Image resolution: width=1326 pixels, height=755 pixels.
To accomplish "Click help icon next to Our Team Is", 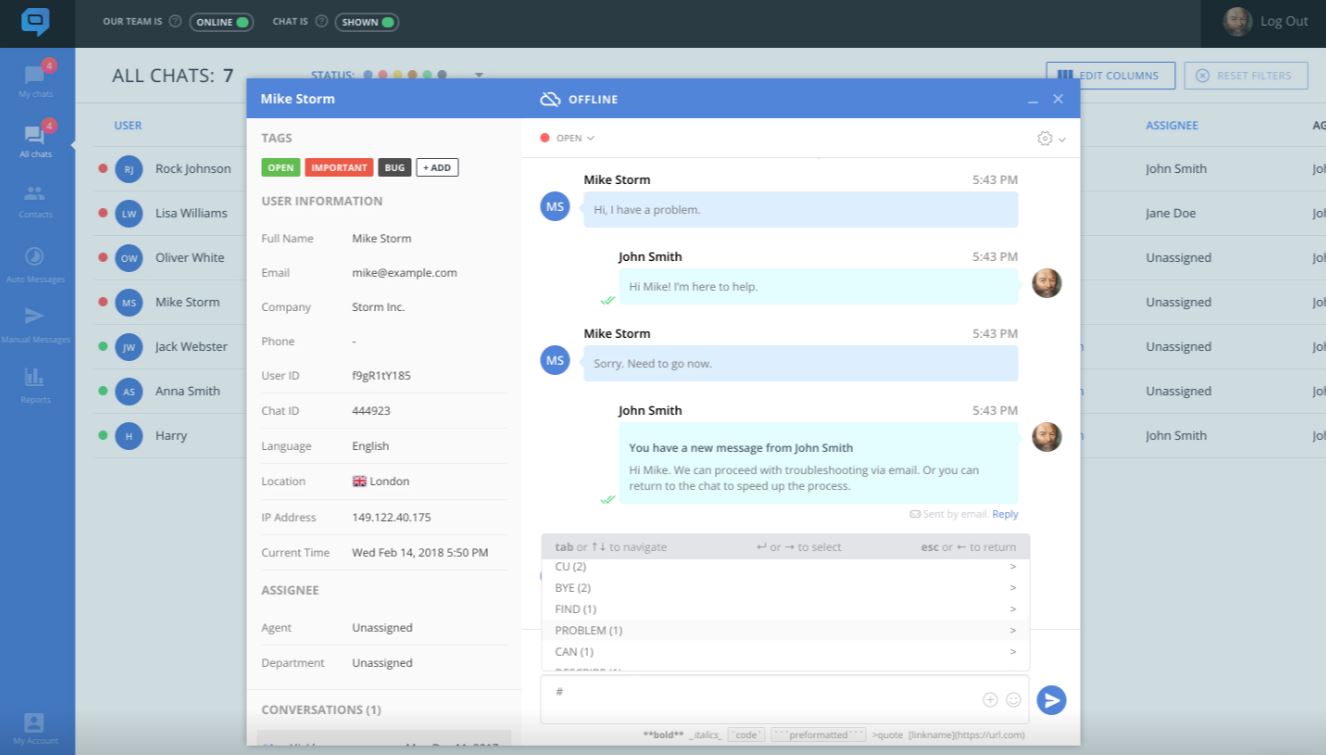I will (175, 21).
